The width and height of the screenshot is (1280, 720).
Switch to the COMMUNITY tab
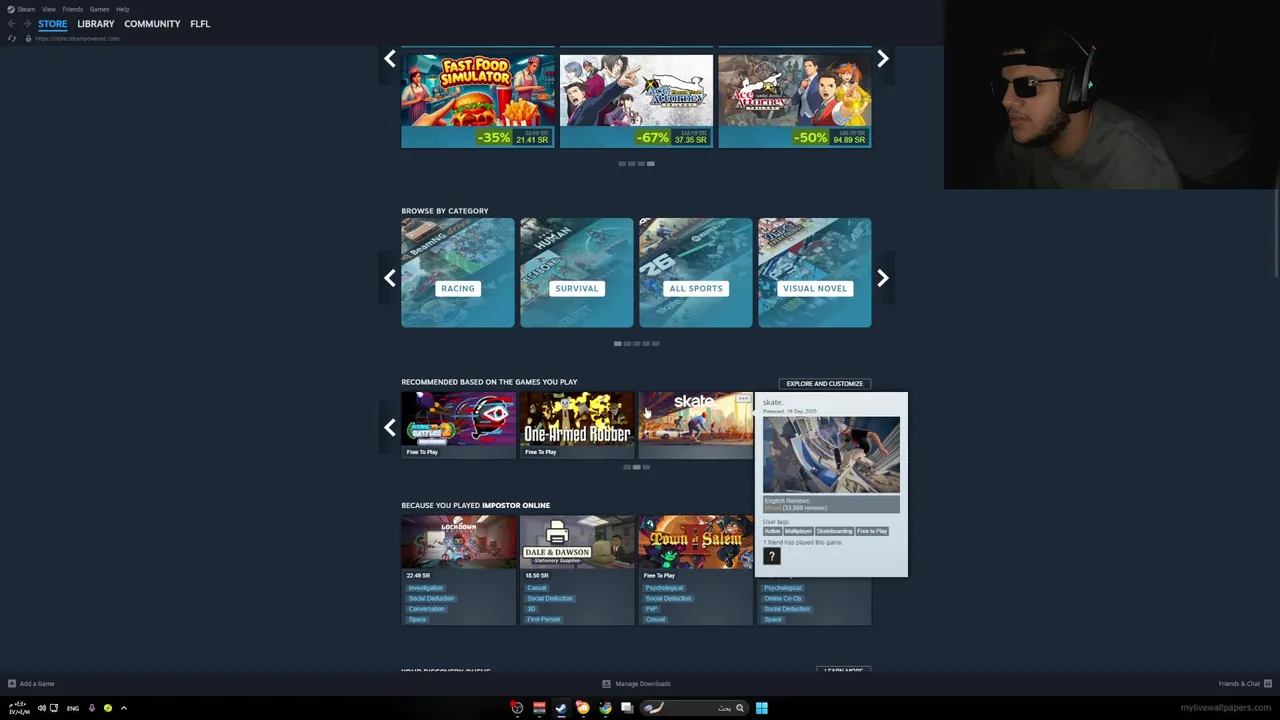[152, 24]
